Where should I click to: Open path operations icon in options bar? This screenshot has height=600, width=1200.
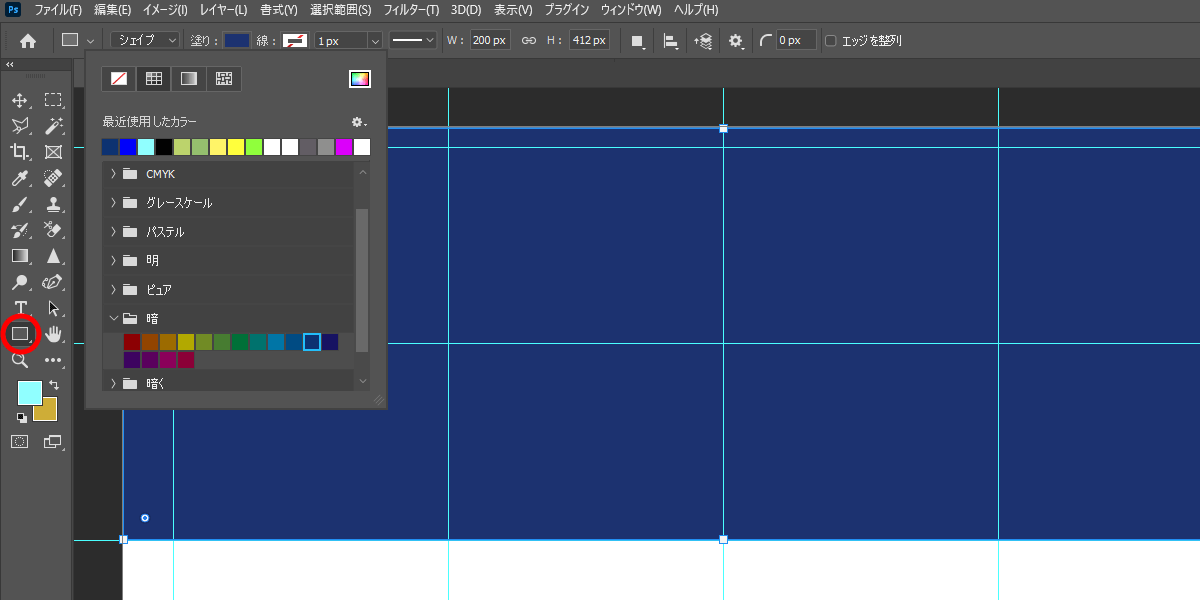tap(637, 41)
